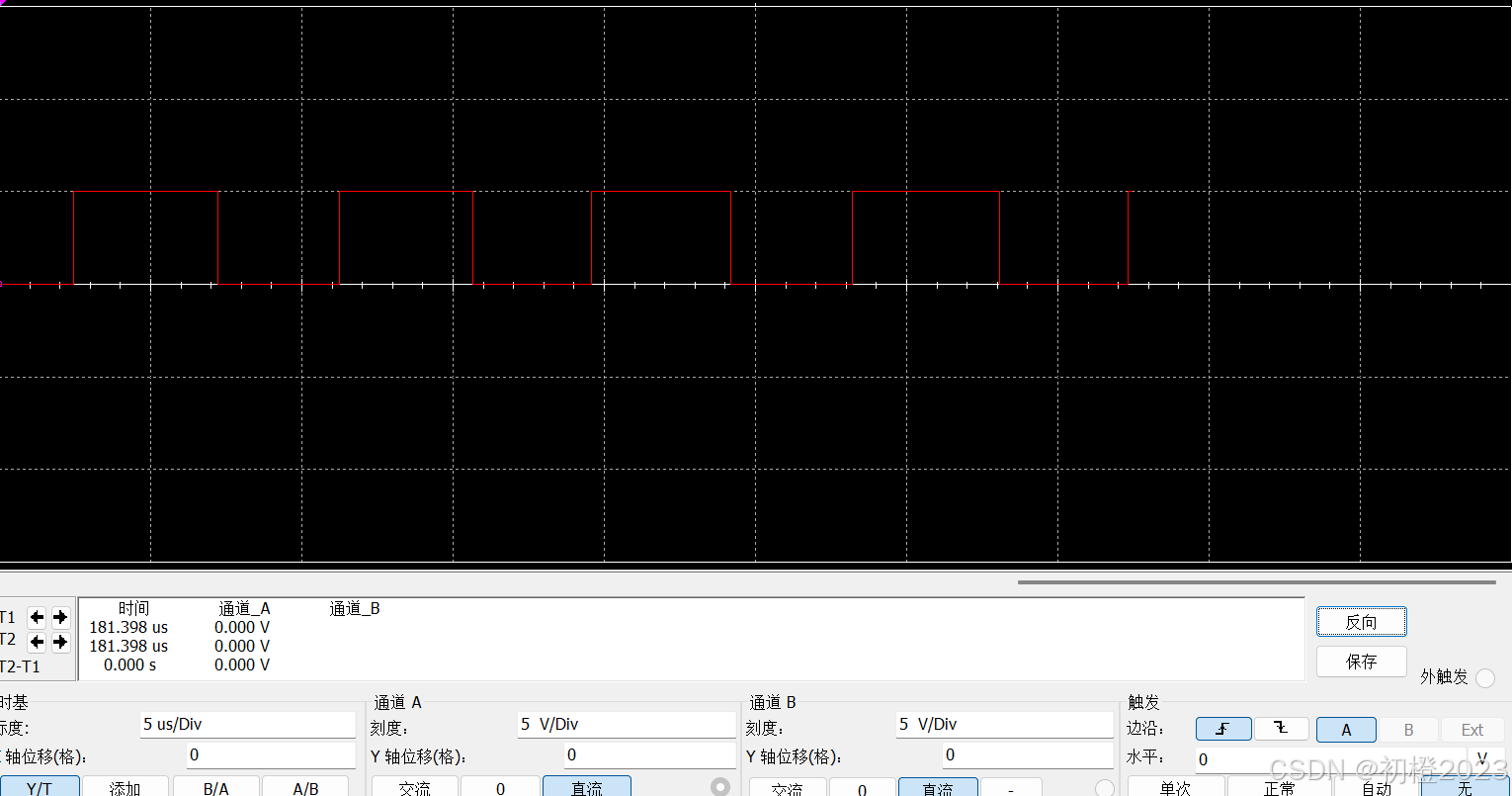
Task: Click channel A Y 轴位移 field
Action: click(x=649, y=755)
